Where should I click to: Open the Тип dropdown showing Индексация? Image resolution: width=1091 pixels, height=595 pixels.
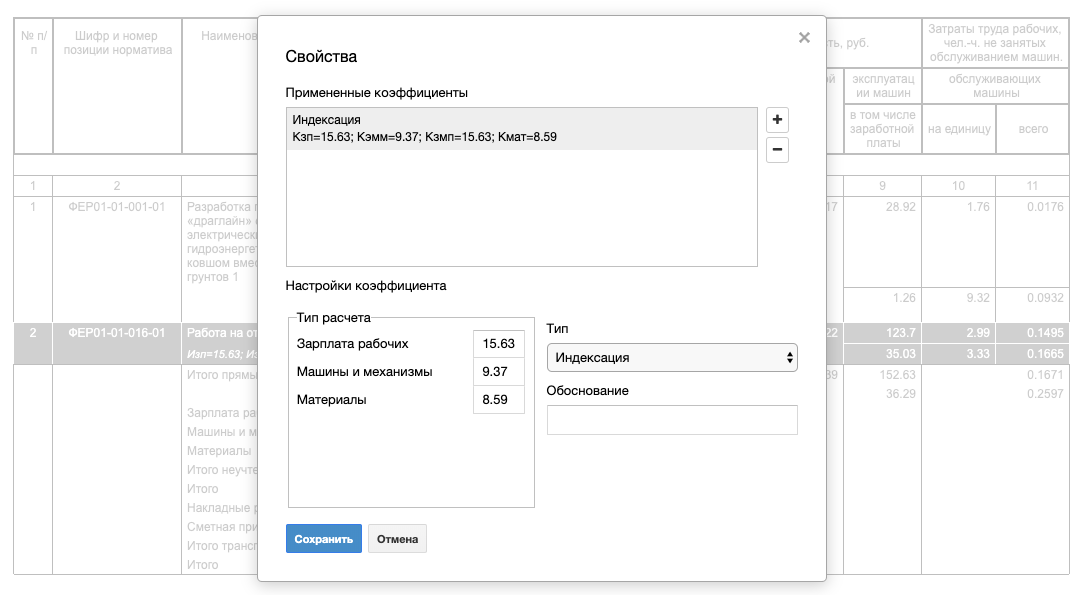(x=672, y=357)
